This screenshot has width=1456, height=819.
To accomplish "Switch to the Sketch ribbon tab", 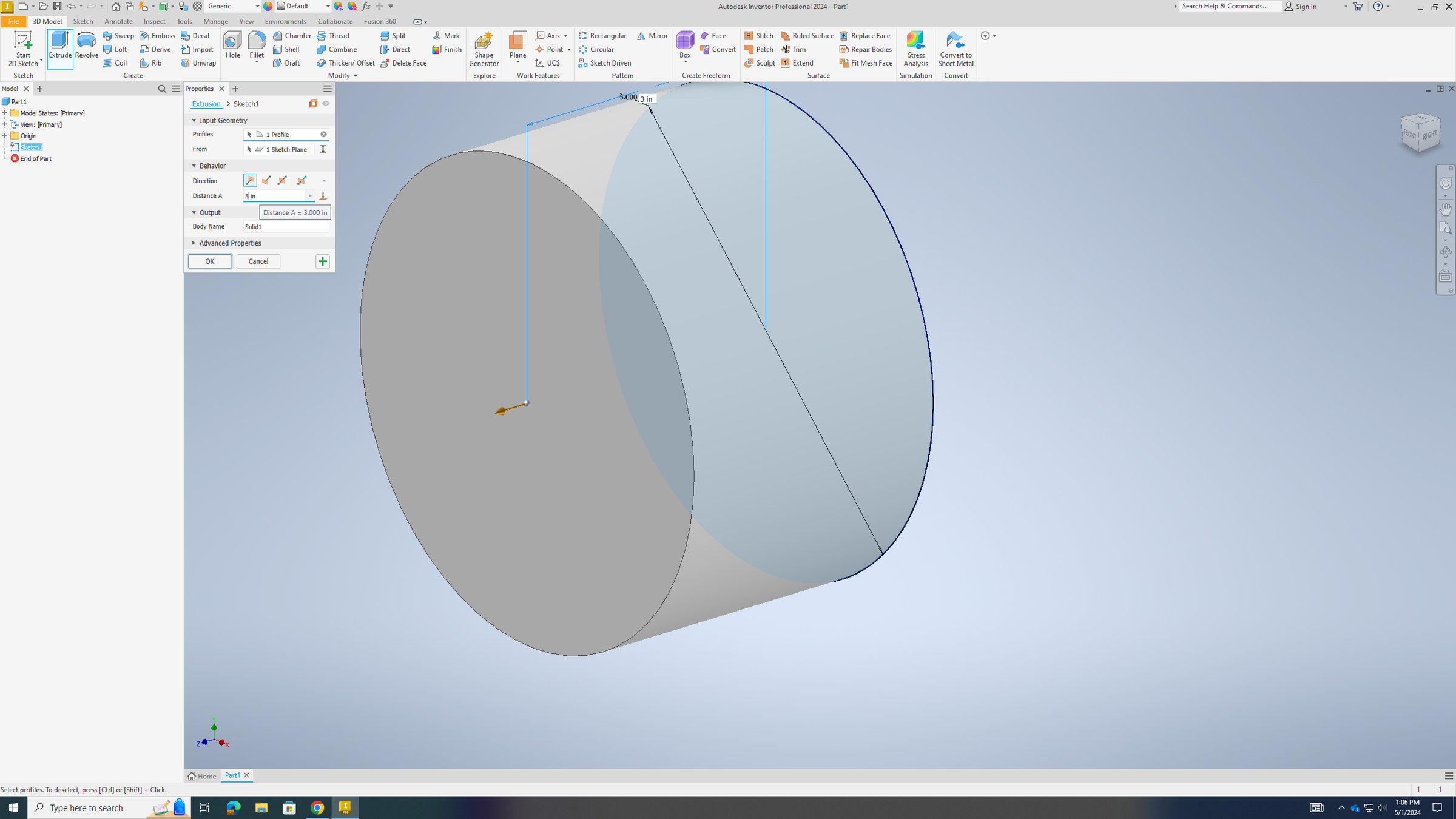I will coord(83,21).
